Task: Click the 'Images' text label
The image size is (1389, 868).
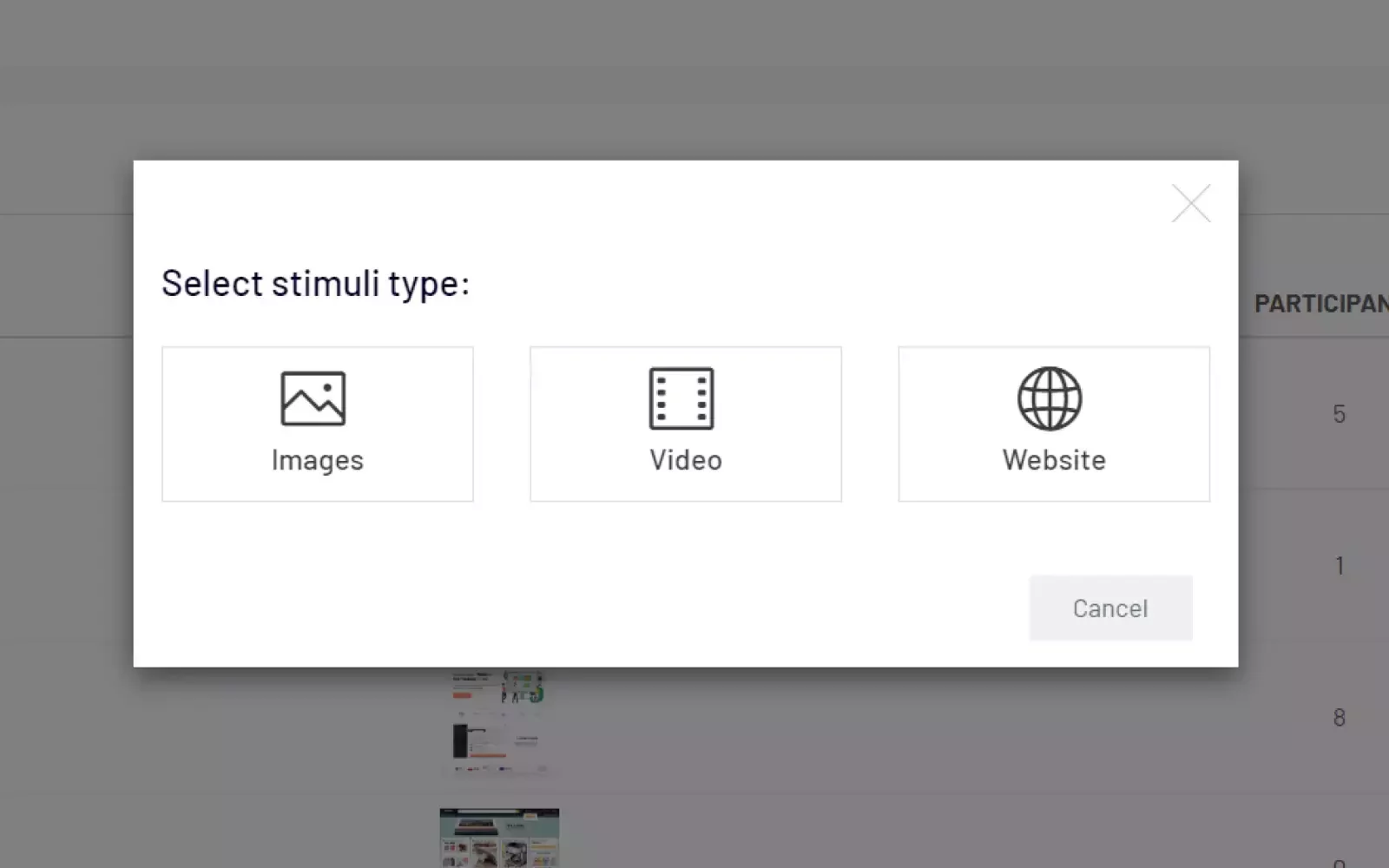Action: (317, 460)
